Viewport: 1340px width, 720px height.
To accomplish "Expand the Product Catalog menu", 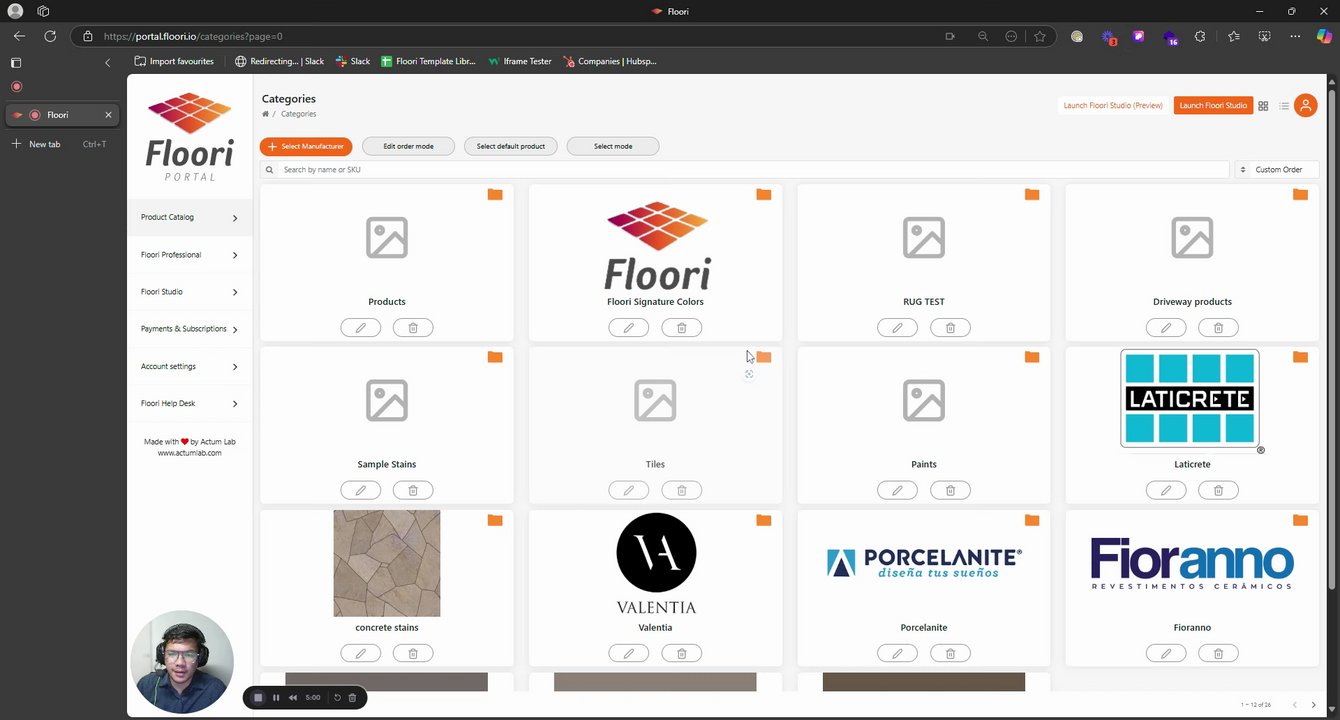I will 189,217.
